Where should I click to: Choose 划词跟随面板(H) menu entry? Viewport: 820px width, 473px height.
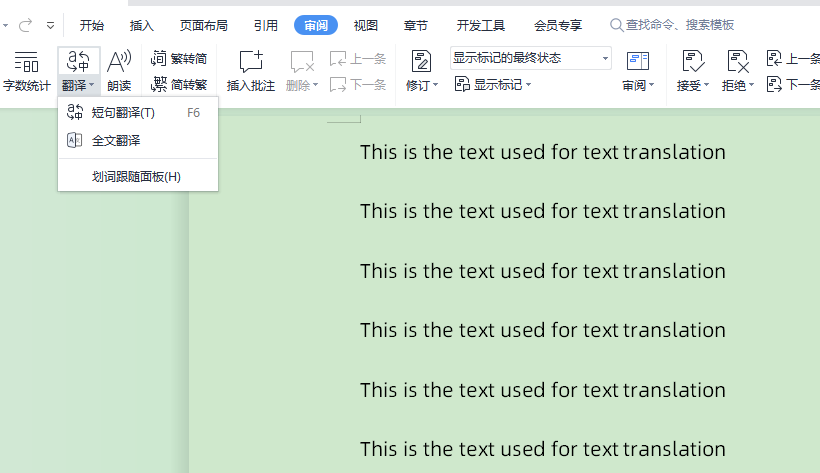(x=138, y=176)
